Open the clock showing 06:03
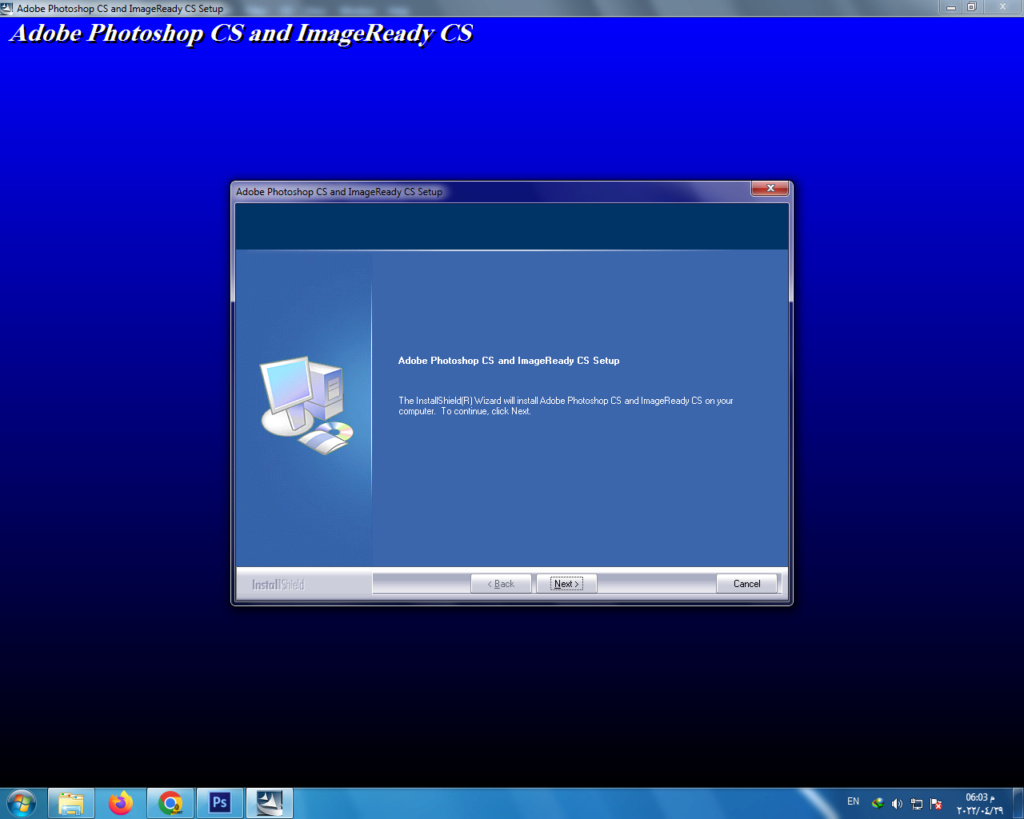 coord(980,803)
